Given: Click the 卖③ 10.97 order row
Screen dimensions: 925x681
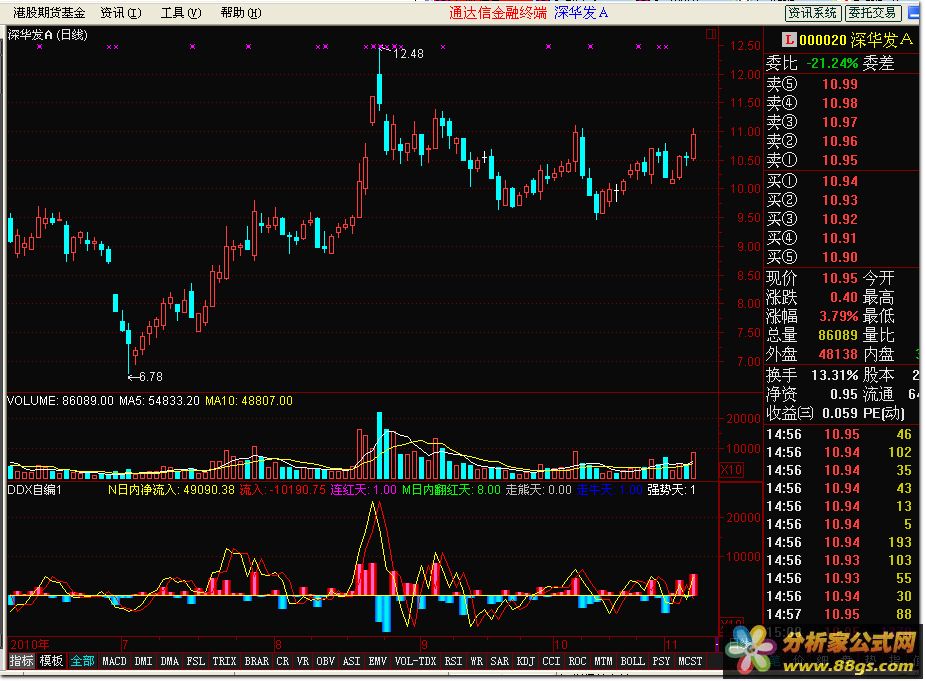Looking at the screenshot, I should click(812, 122).
